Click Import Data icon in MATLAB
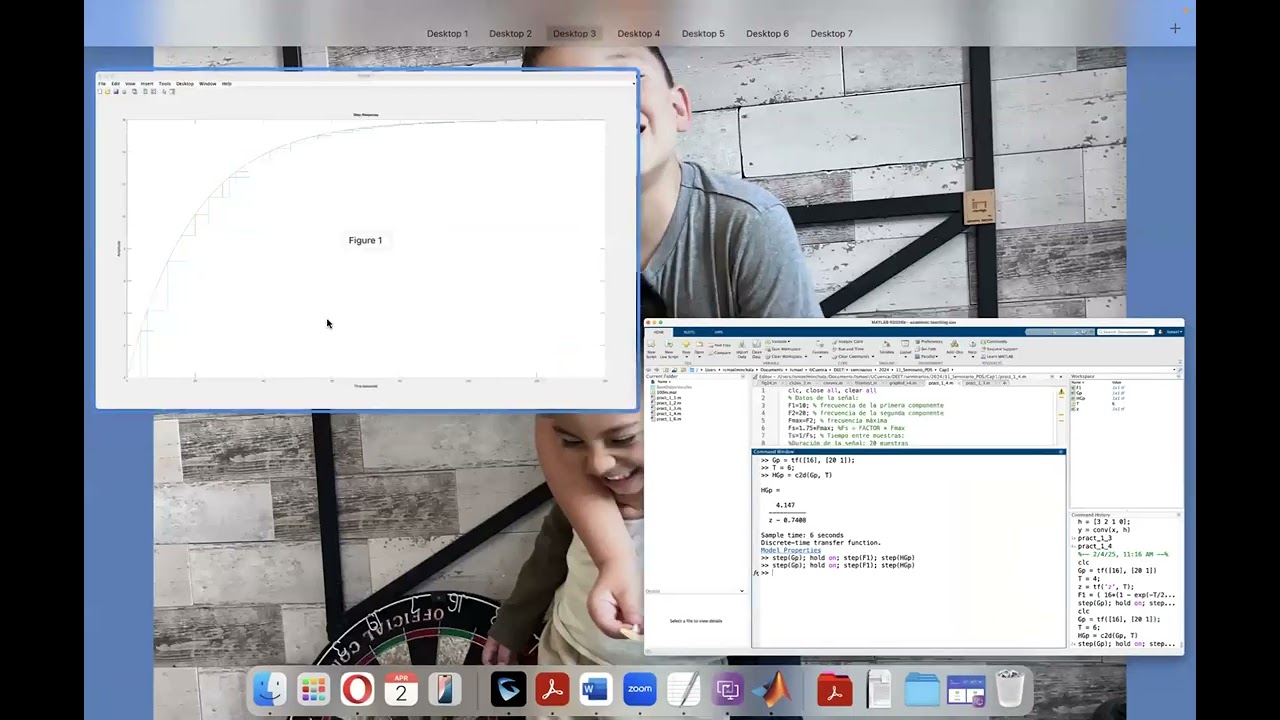Viewport: 1280px width, 720px height. coord(742,350)
